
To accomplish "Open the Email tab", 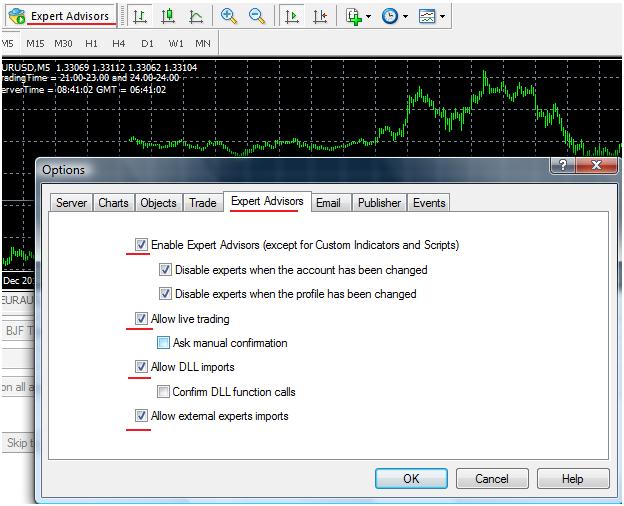I will click(328, 203).
